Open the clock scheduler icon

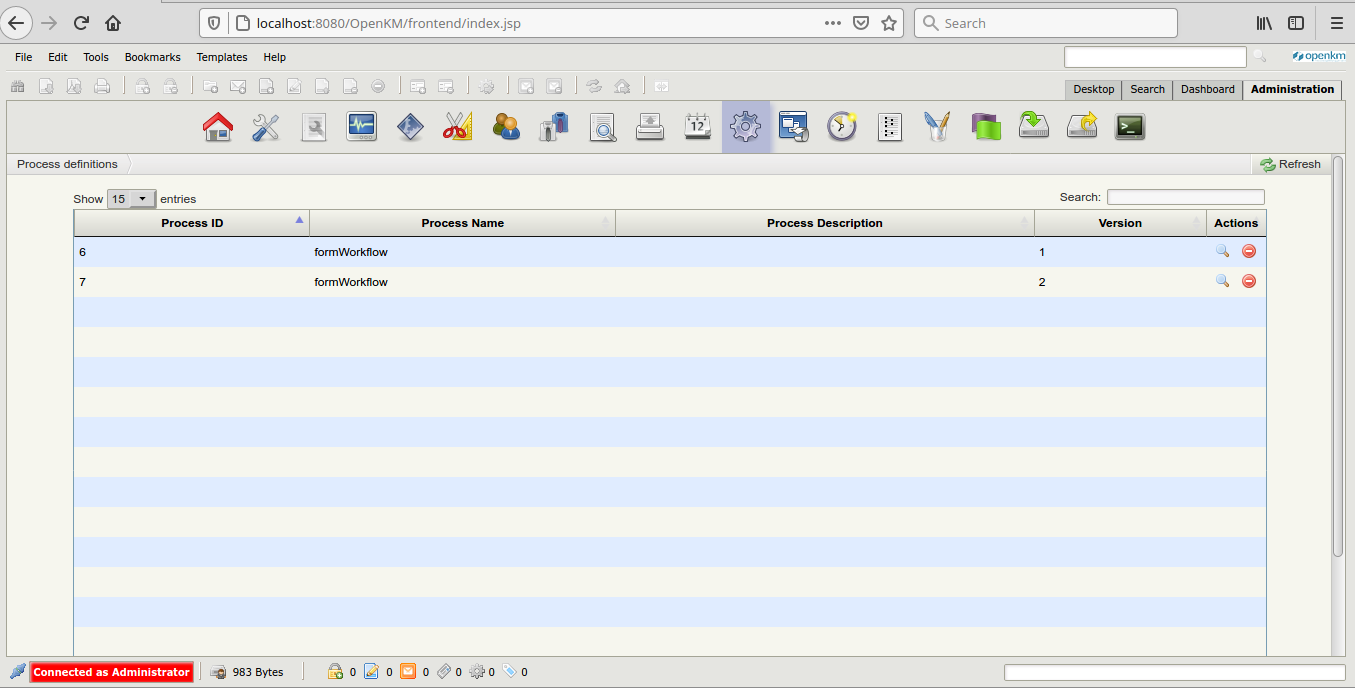pyautogui.click(x=841, y=127)
